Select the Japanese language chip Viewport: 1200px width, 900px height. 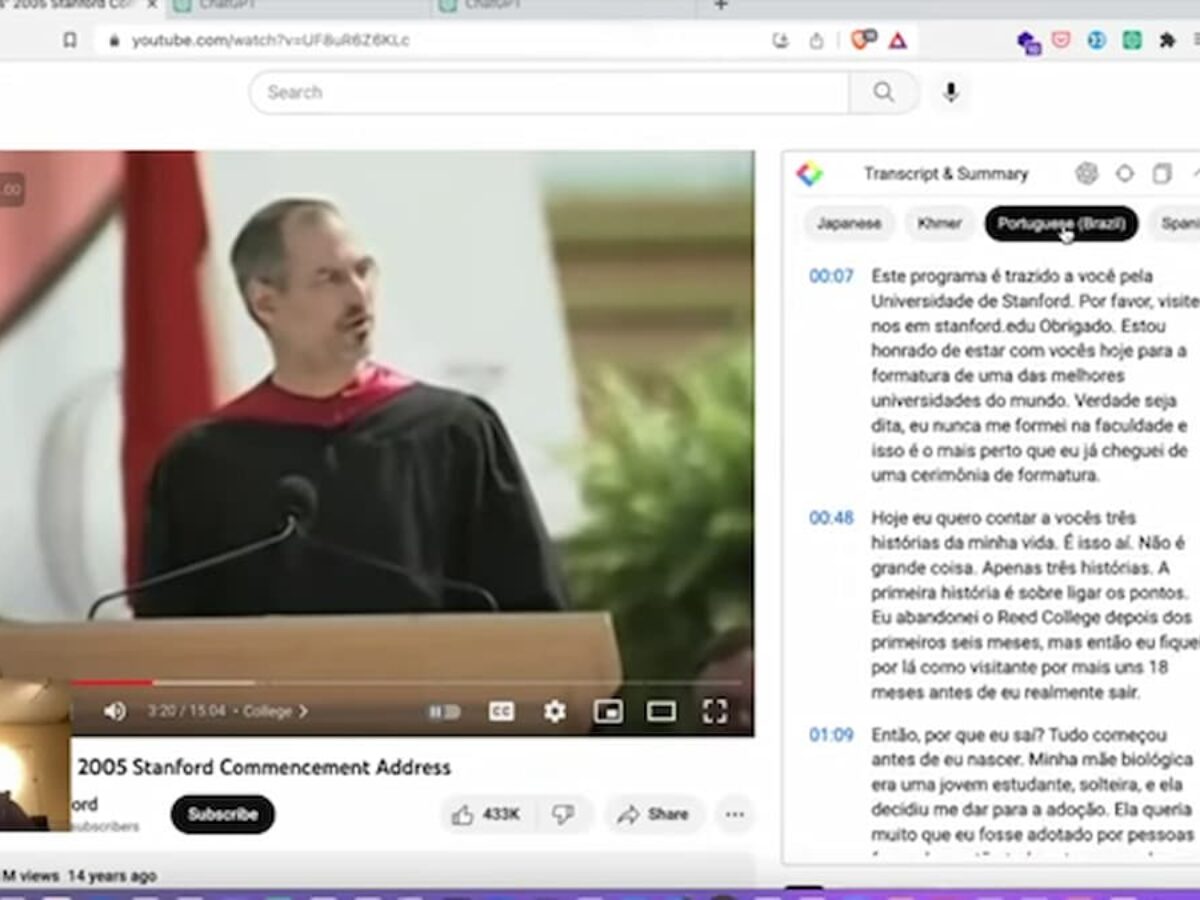click(x=849, y=224)
